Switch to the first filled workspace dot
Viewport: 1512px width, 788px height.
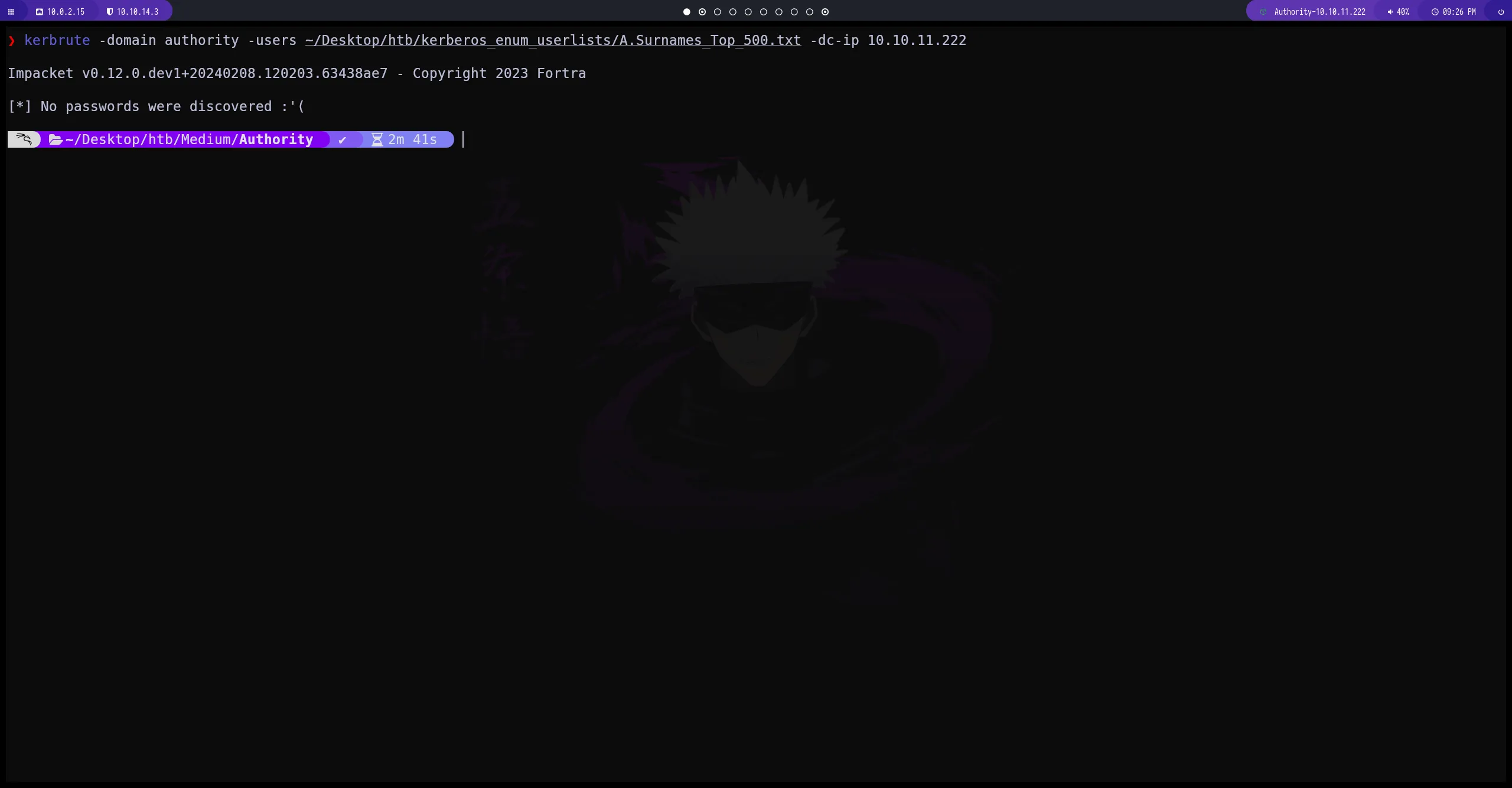point(686,12)
